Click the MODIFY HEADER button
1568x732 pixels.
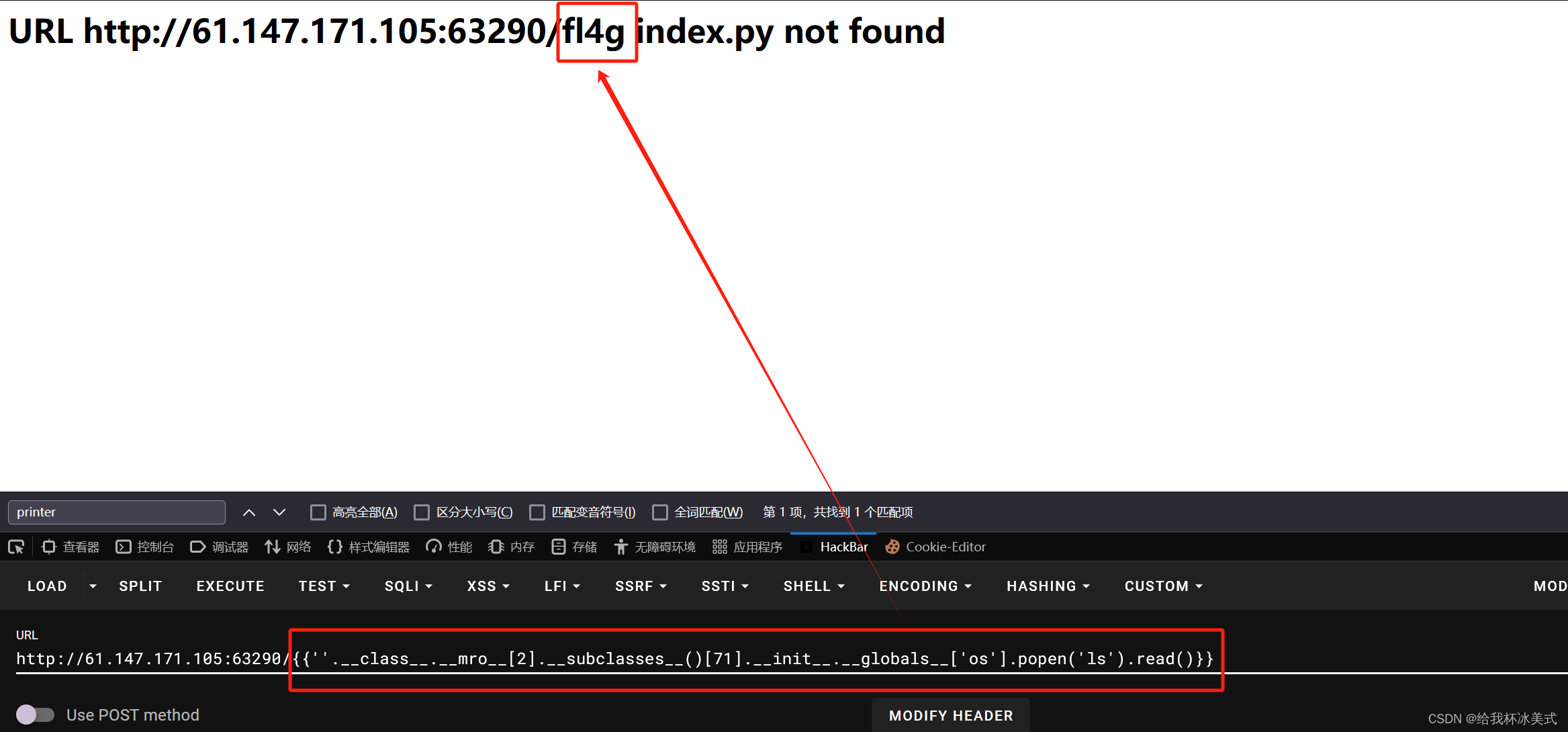[950, 715]
